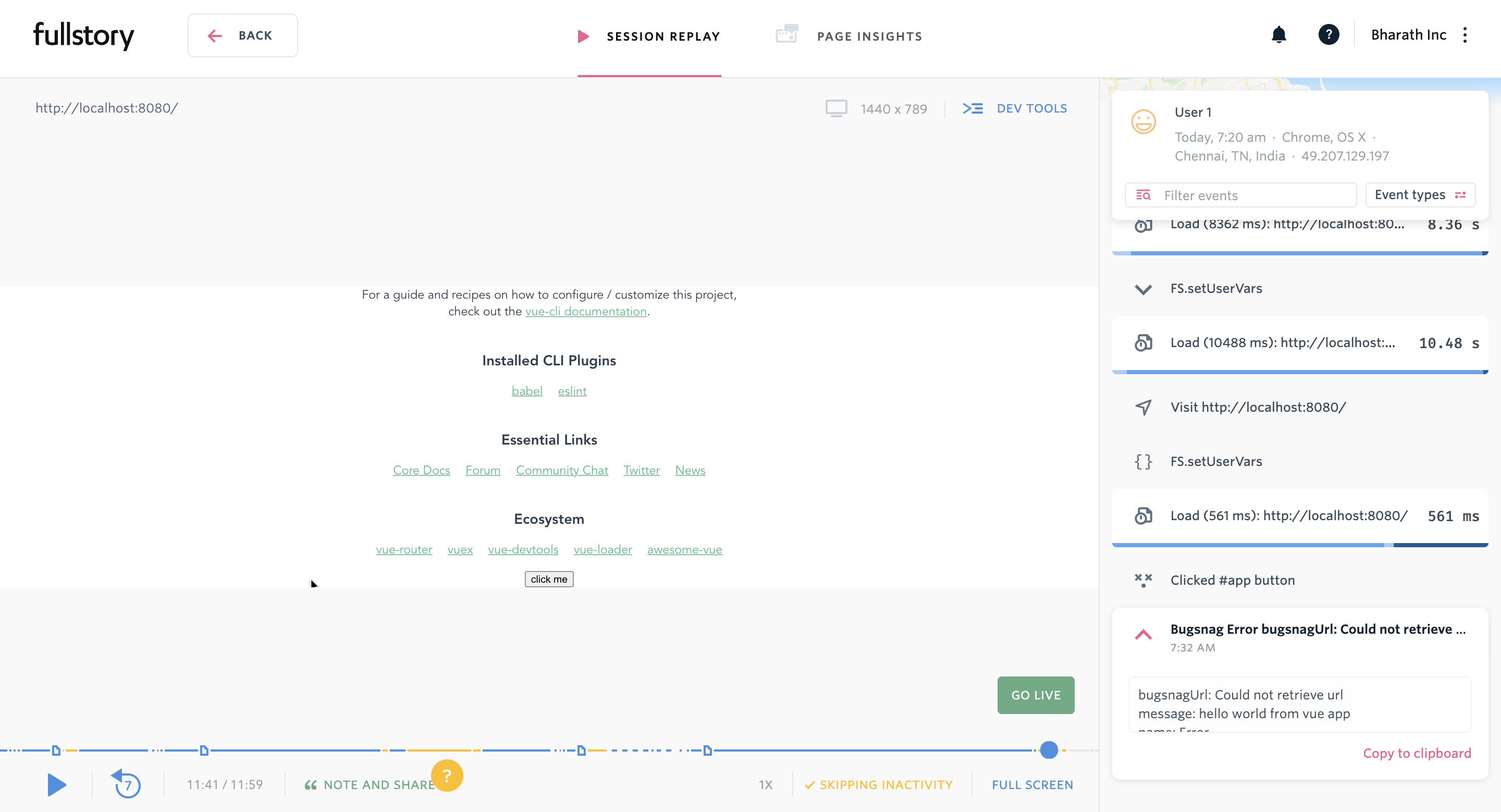Click the timeline playhead handle
This screenshot has height=812, width=1501.
pyautogui.click(x=1049, y=749)
